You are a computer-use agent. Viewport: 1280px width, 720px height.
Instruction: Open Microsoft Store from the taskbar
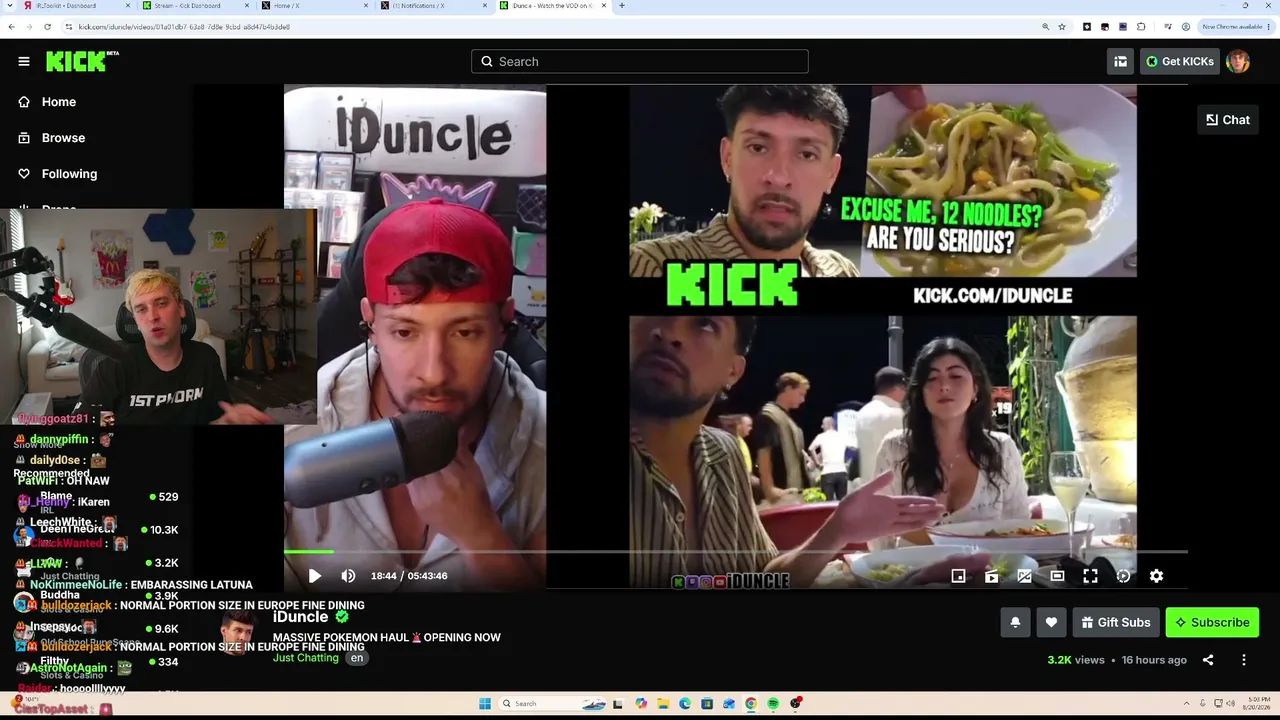point(707,704)
